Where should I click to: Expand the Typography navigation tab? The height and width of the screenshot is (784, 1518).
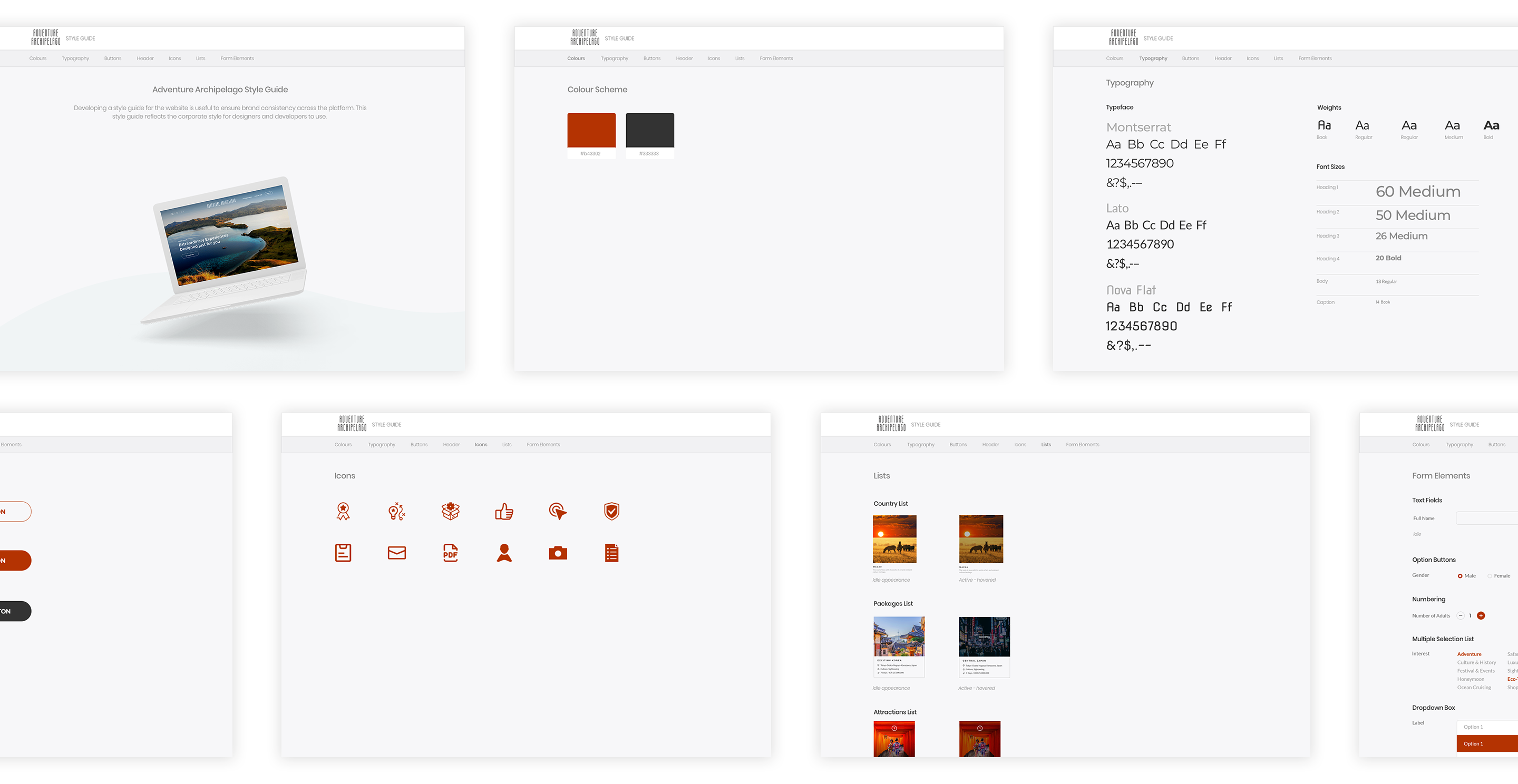pyautogui.click(x=1153, y=58)
